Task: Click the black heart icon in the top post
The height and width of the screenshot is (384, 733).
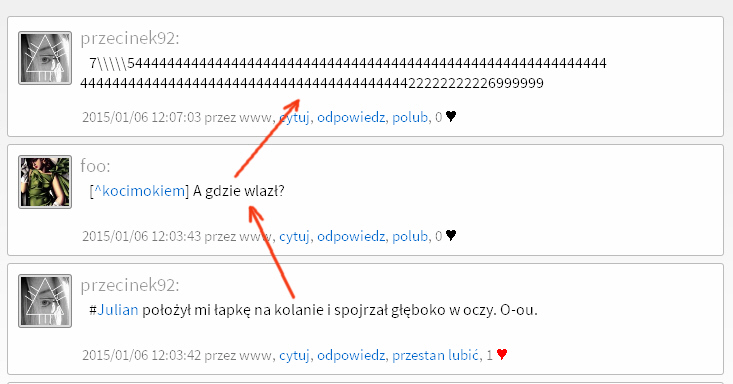Action: pos(451,116)
